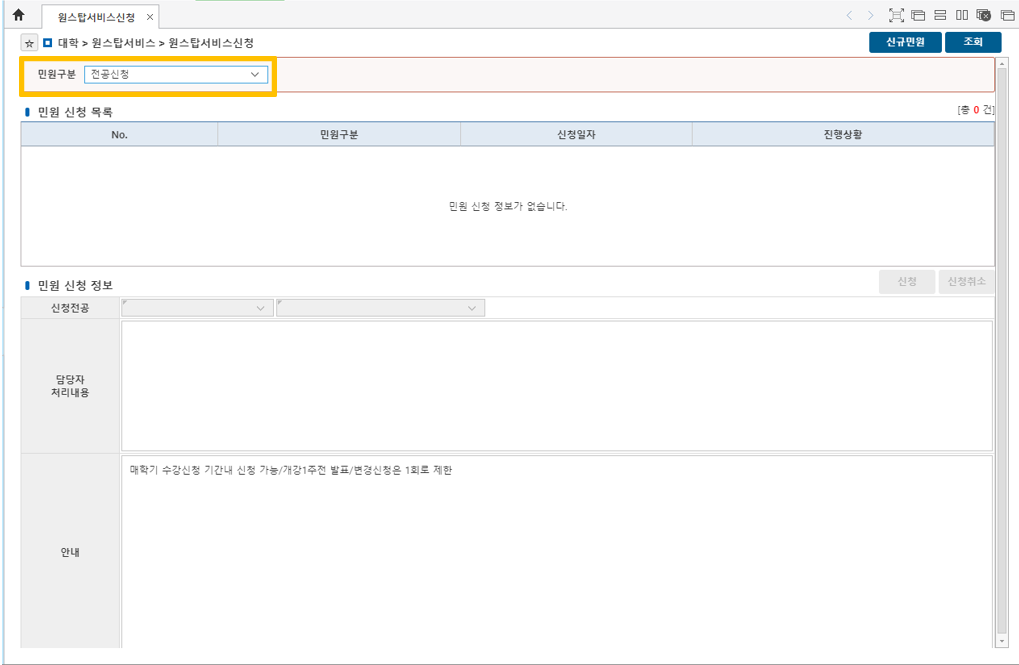1019x665 pixels.
Task: Click the previous tab left arrow
Action: (x=849, y=15)
